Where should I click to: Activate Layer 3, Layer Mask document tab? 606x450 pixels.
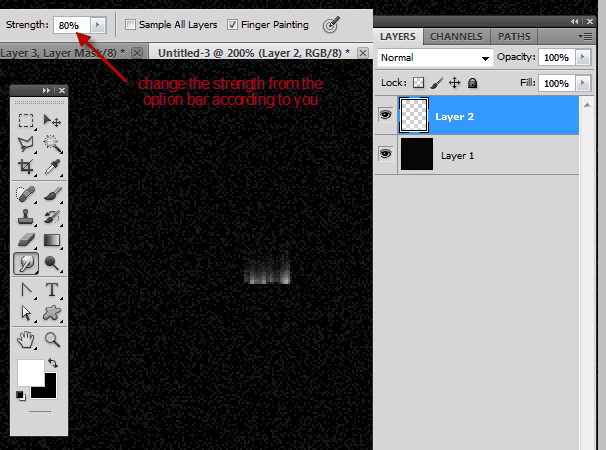(x=63, y=53)
